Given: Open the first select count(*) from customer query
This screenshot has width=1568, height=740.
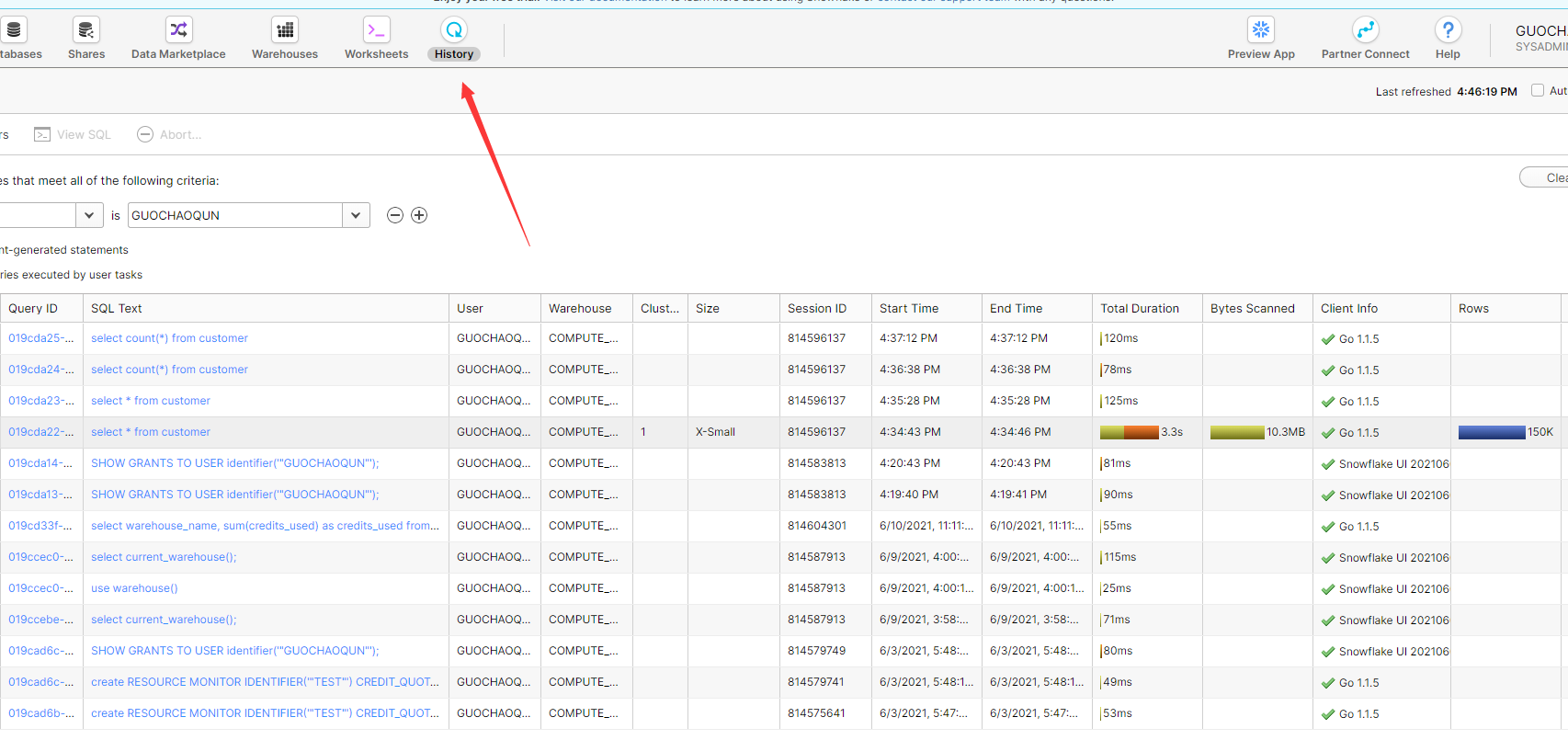Looking at the screenshot, I should point(169,338).
